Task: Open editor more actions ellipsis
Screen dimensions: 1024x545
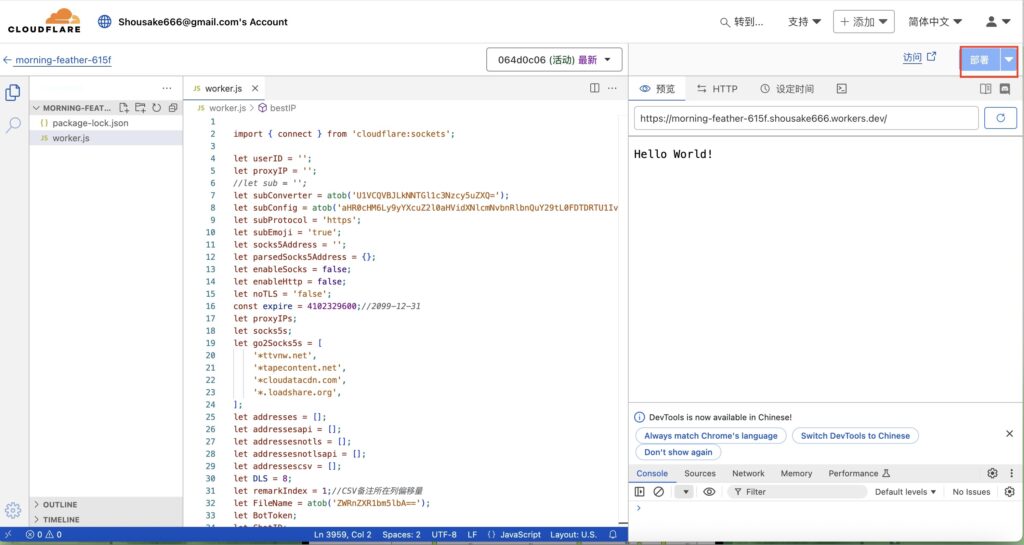Action: click(x=612, y=88)
